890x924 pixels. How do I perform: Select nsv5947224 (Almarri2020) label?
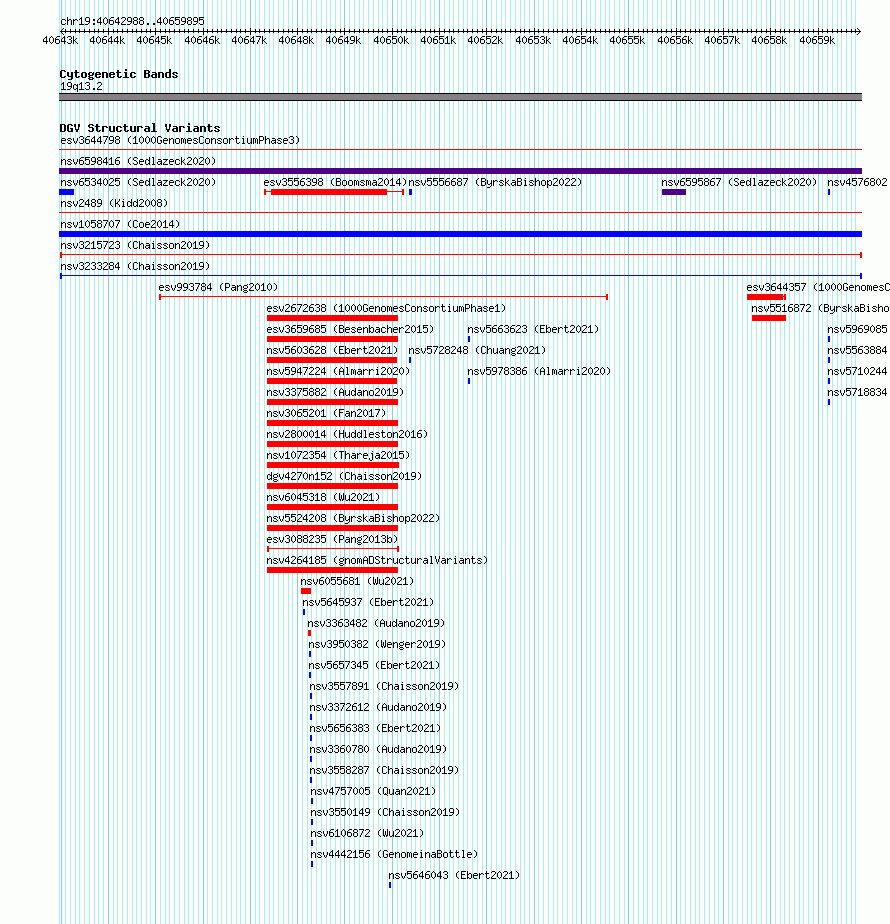(338, 371)
